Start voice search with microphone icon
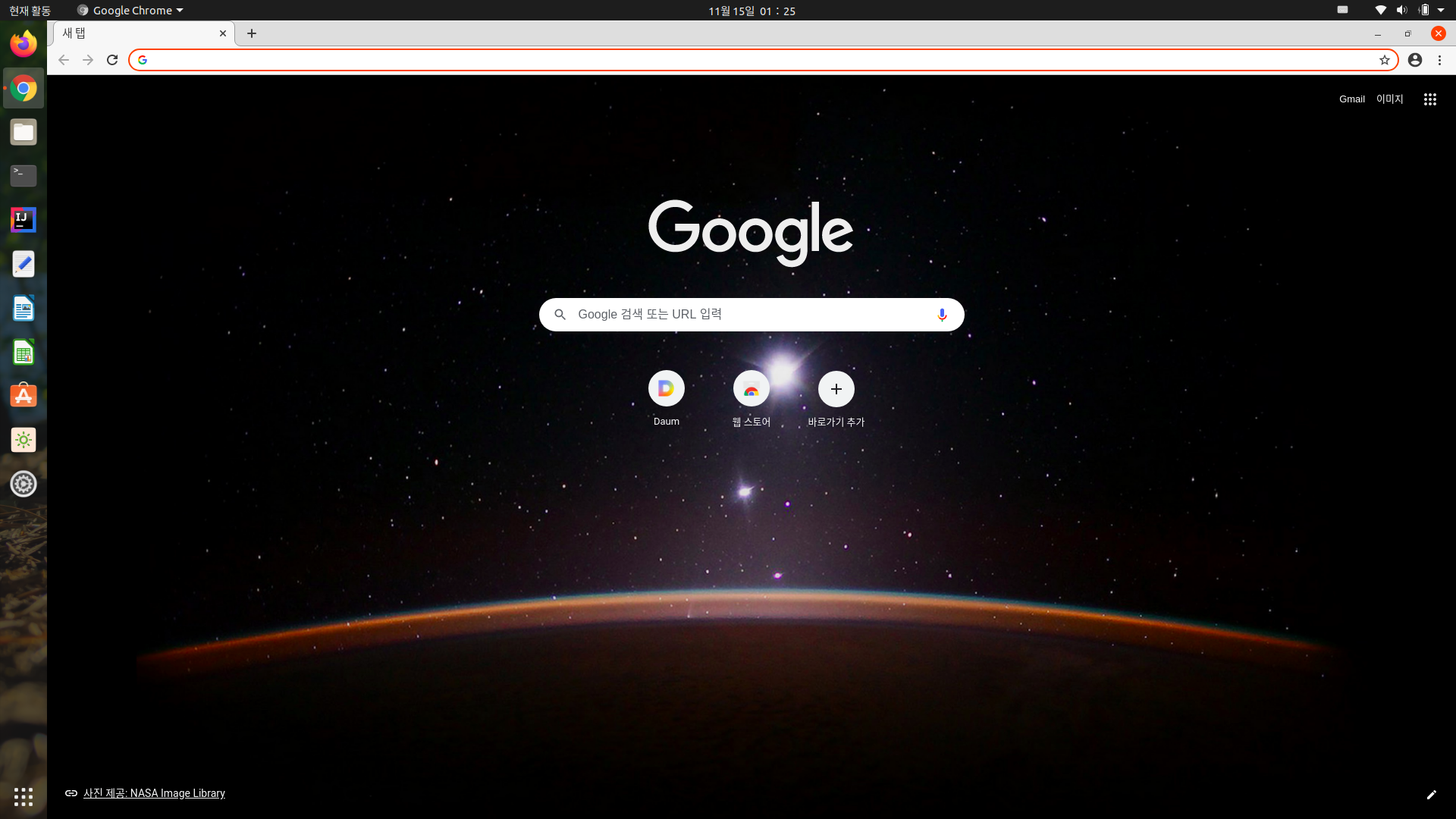Viewport: 1456px width, 819px height. point(942,315)
